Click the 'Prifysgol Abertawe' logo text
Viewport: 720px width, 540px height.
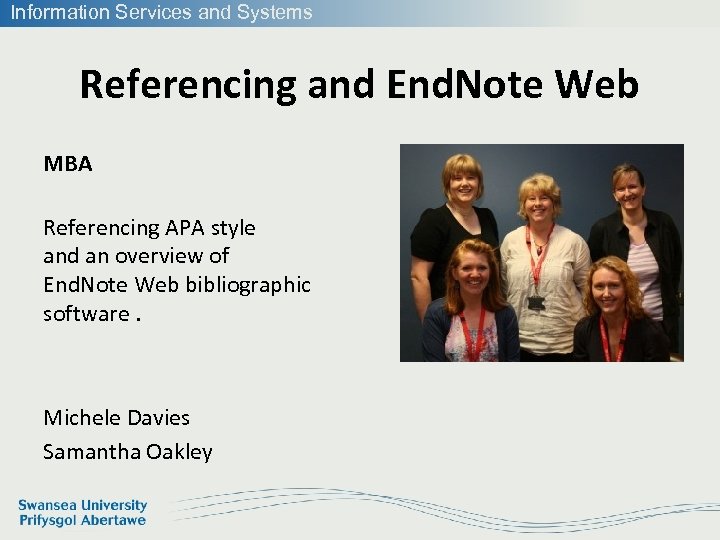(x=82, y=521)
